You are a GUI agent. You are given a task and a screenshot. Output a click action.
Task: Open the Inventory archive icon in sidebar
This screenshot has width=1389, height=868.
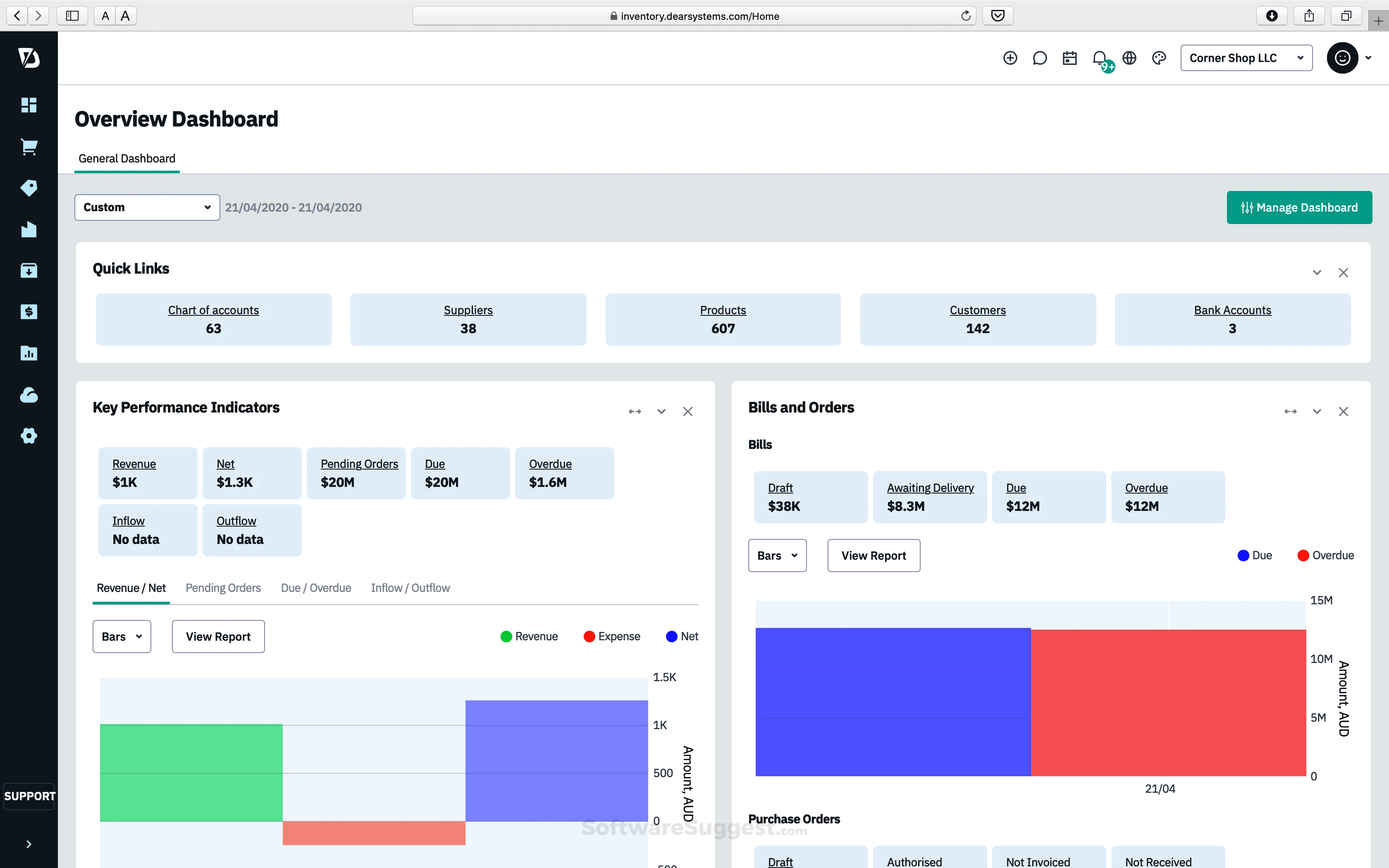[x=29, y=270]
